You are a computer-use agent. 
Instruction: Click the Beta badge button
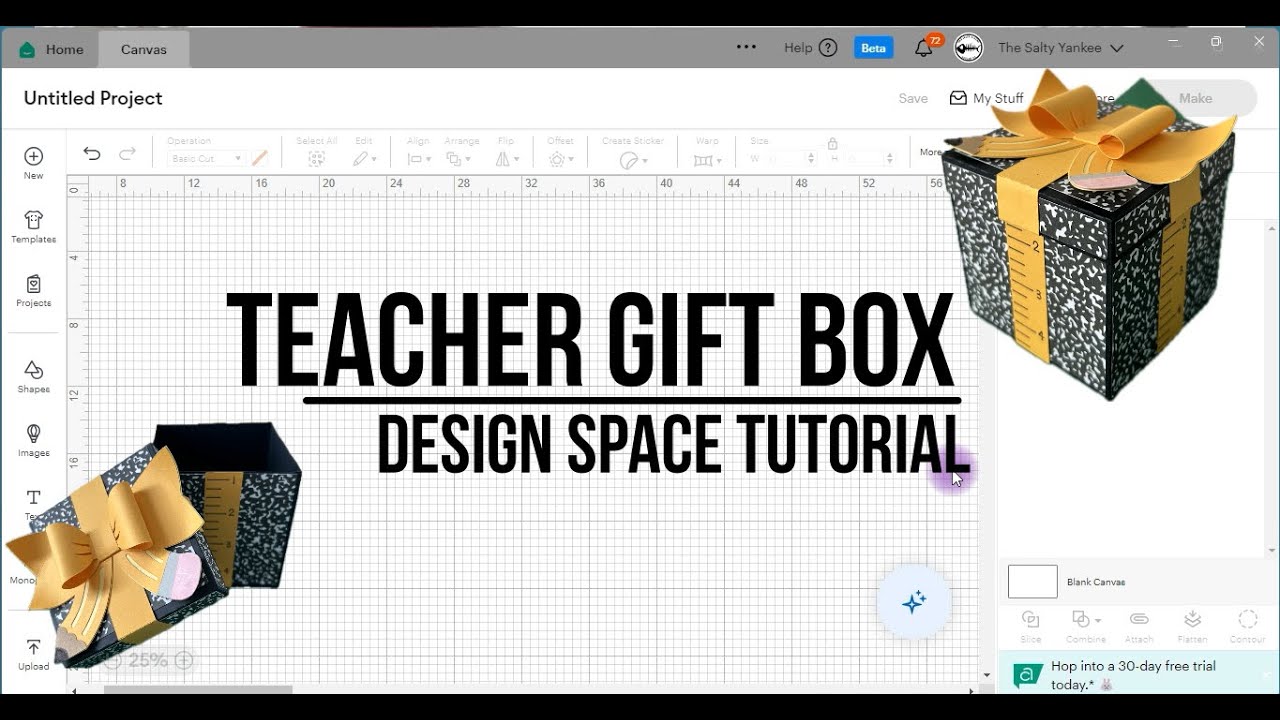pyautogui.click(x=874, y=48)
